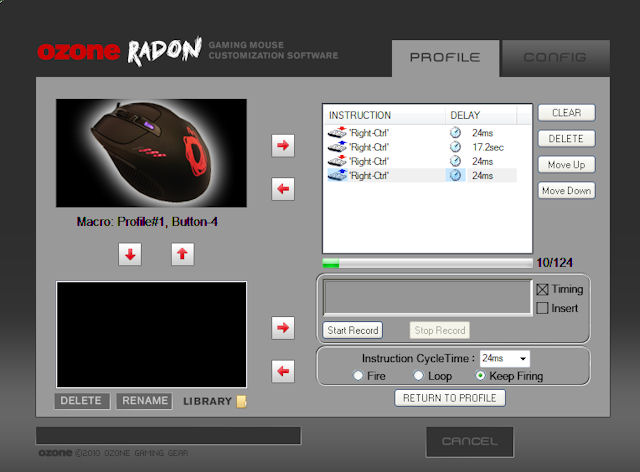The image size is (640, 472).
Task: Click the bottom status text bar
Action: [x=169, y=436]
